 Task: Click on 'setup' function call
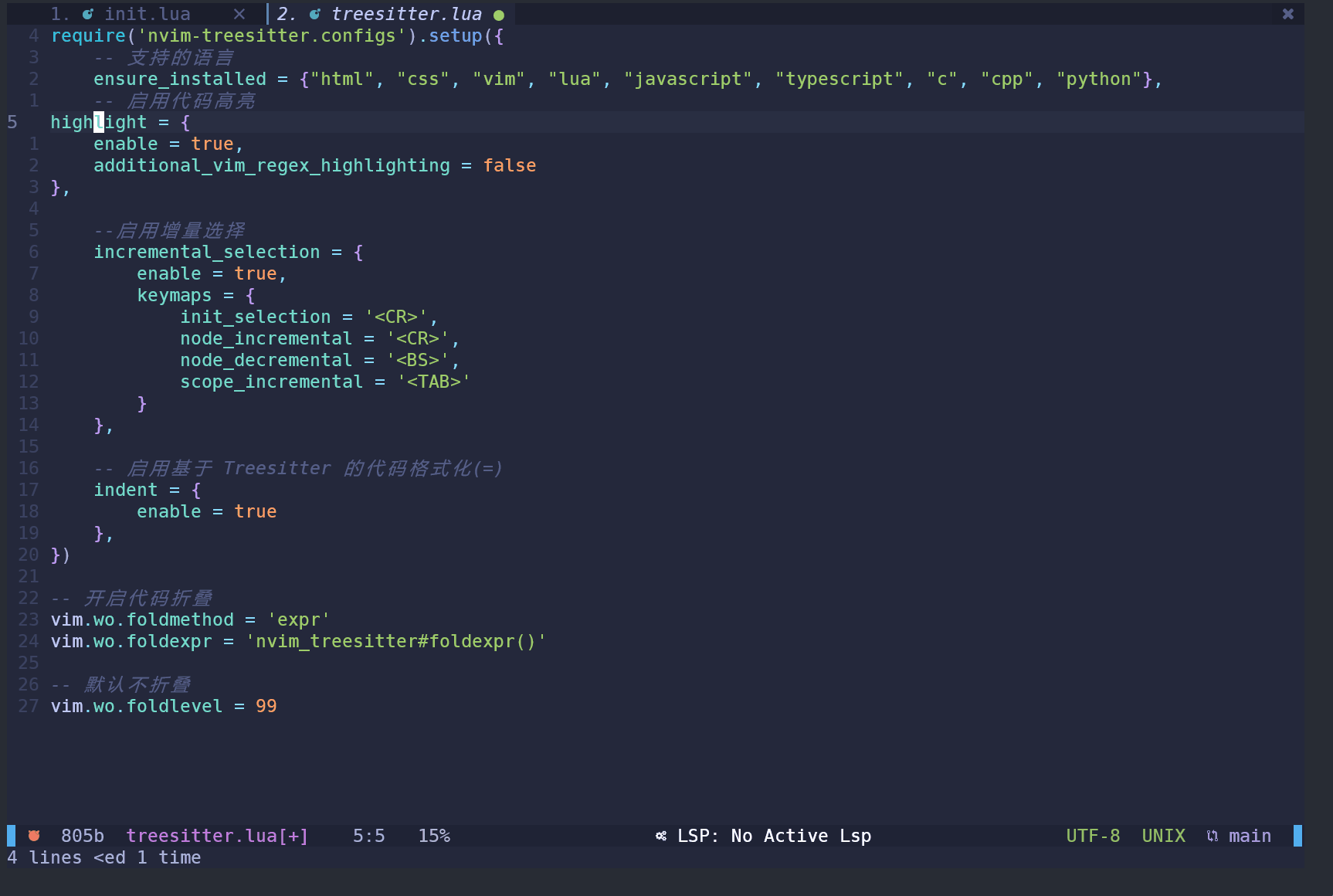[x=456, y=36]
